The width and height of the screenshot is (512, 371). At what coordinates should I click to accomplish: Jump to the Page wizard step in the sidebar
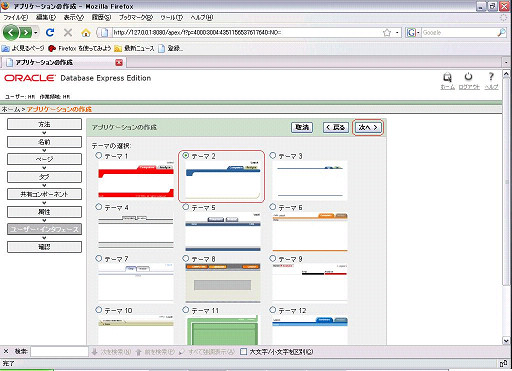(x=44, y=159)
